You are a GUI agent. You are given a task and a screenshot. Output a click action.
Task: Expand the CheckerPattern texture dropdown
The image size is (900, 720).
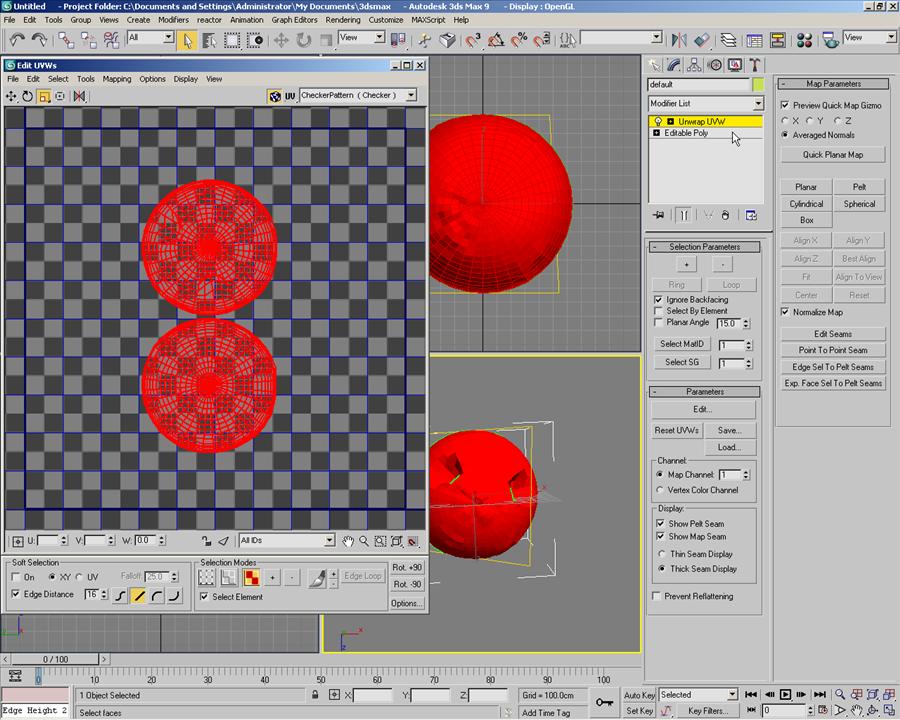coord(410,95)
